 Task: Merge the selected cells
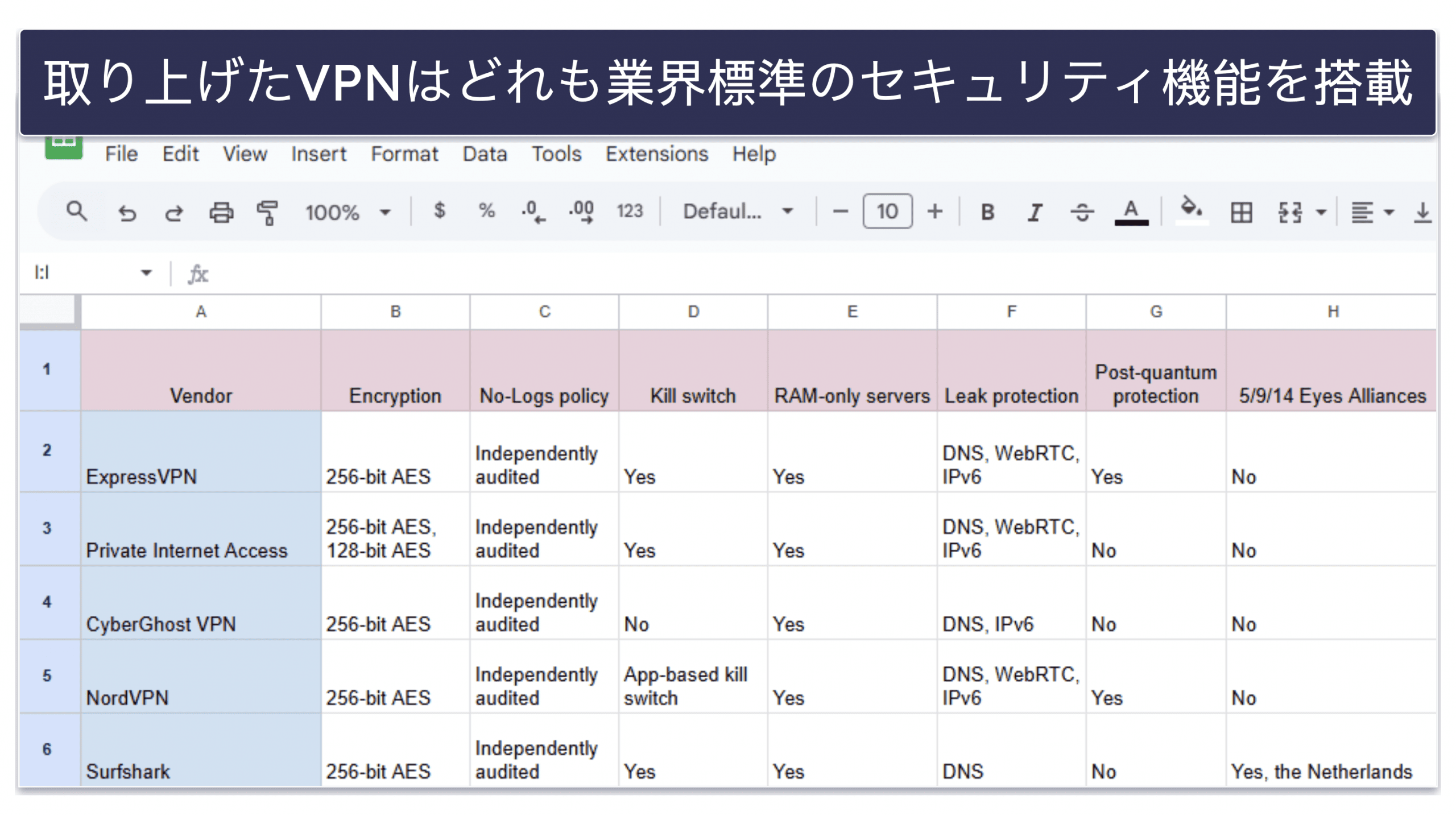point(1289,212)
